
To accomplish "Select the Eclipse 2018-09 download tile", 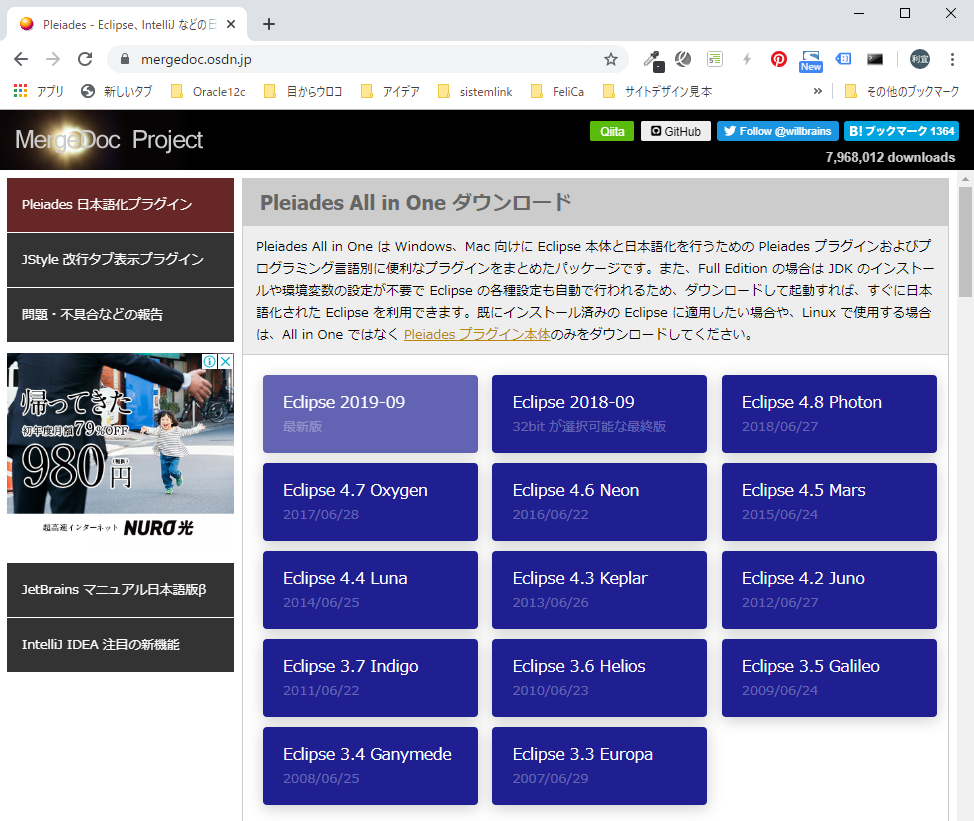I will (x=599, y=414).
